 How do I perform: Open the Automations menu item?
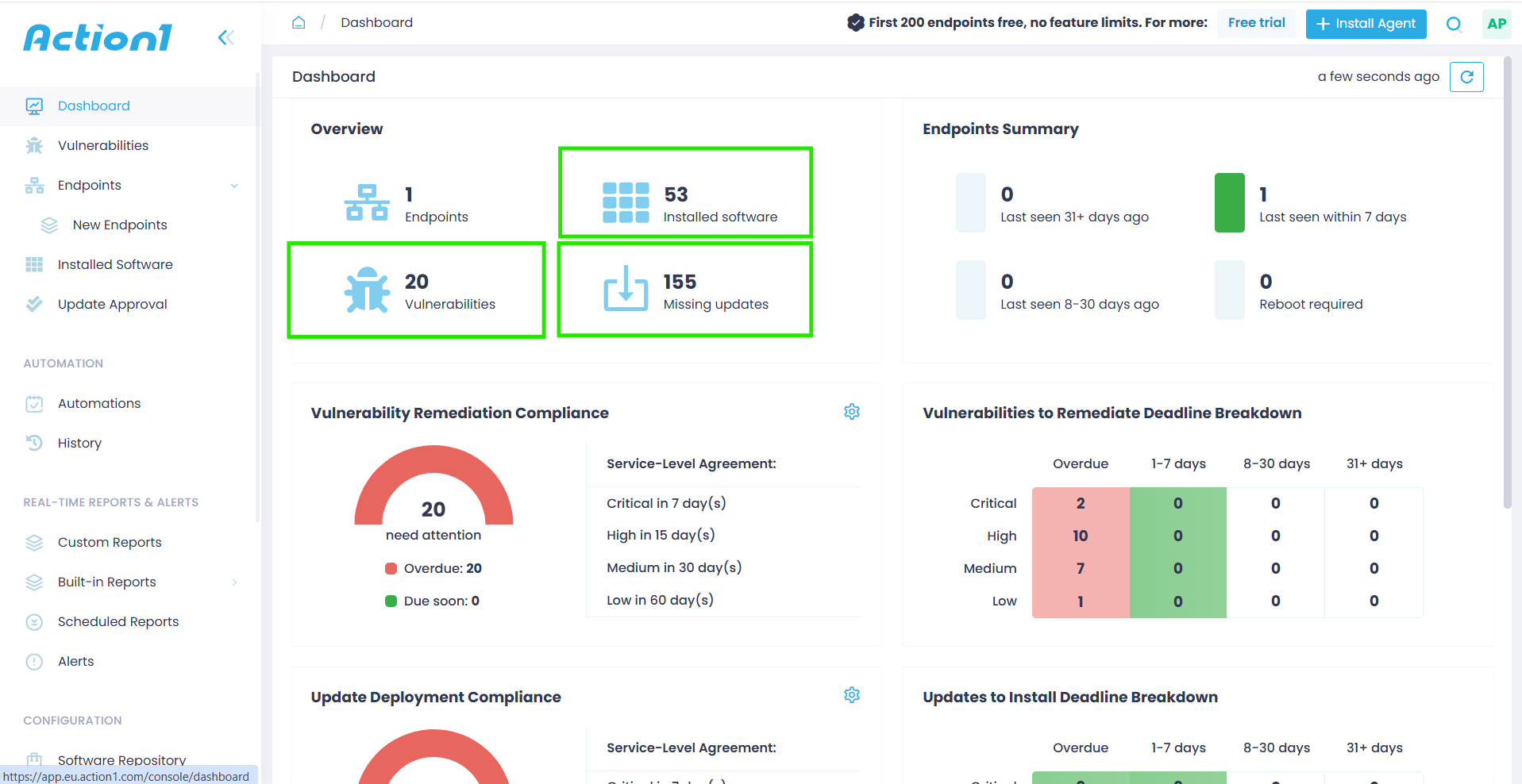click(98, 403)
